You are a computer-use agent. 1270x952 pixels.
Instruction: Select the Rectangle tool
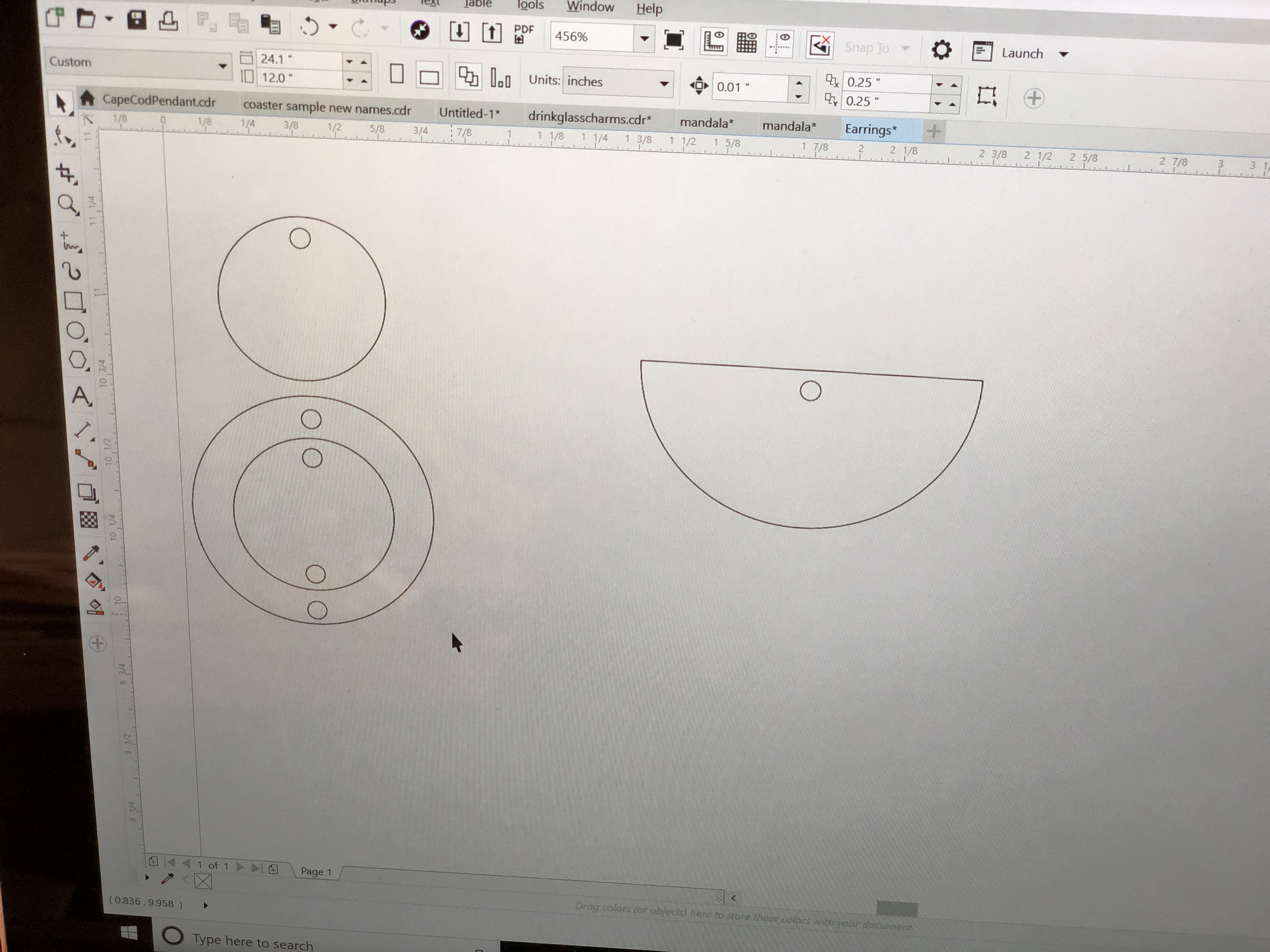click(75, 301)
